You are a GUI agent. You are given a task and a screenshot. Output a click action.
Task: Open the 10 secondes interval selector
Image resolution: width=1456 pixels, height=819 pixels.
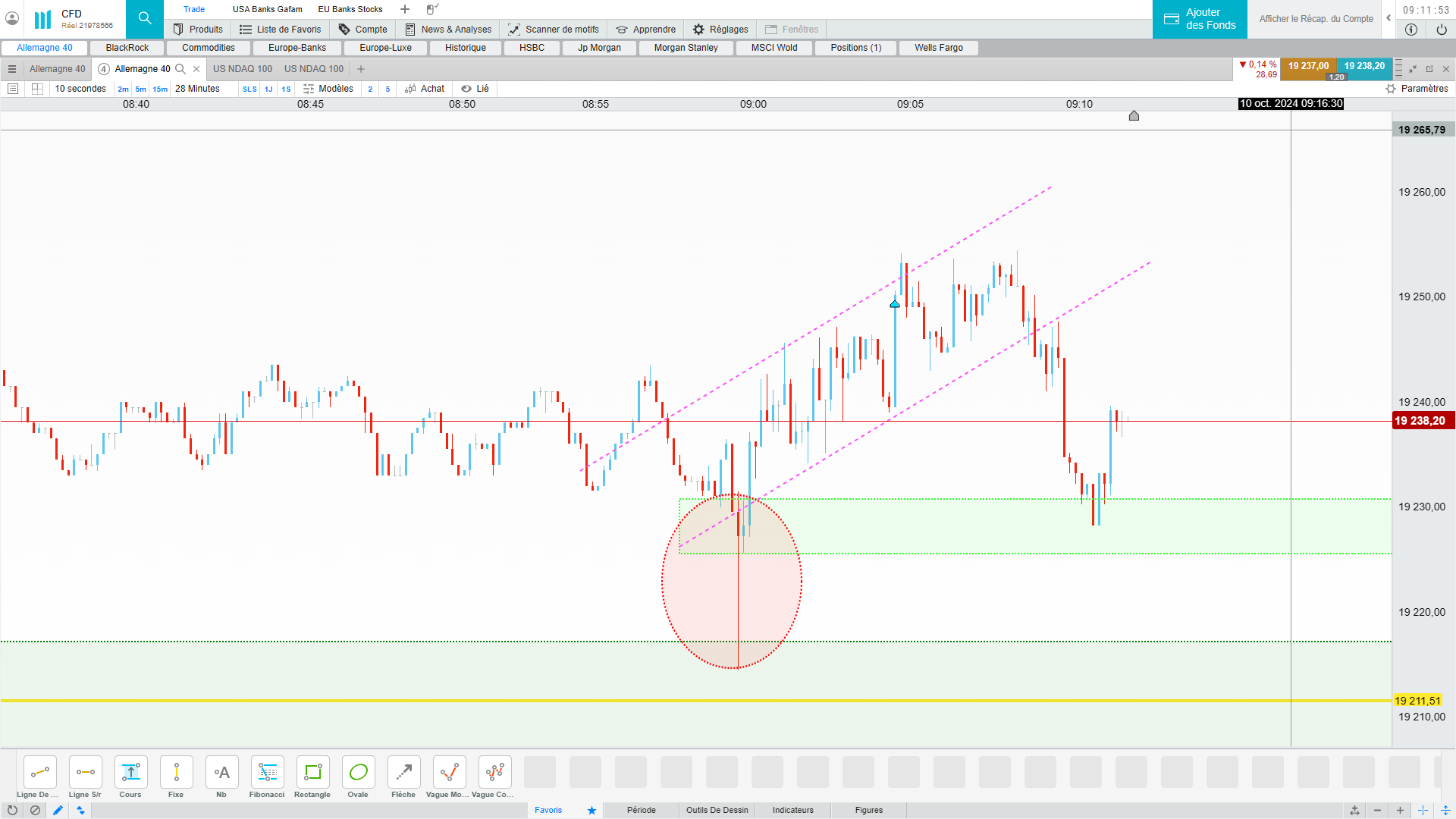click(x=80, y=89)
